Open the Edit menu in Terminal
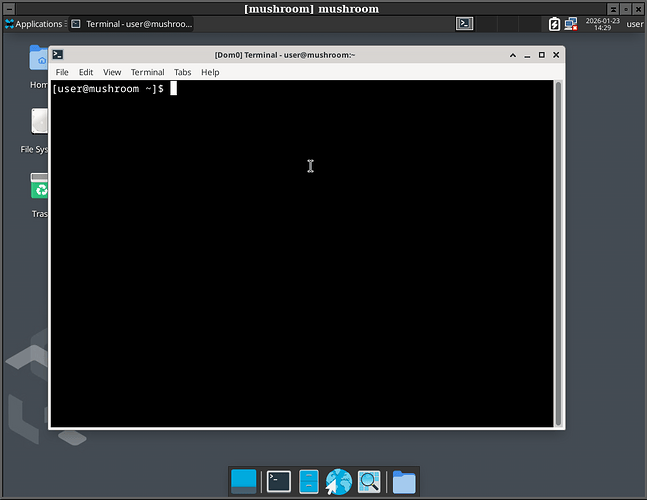Image resolution: width=647 pixels, height=500 pixels. tap(86, 72)
